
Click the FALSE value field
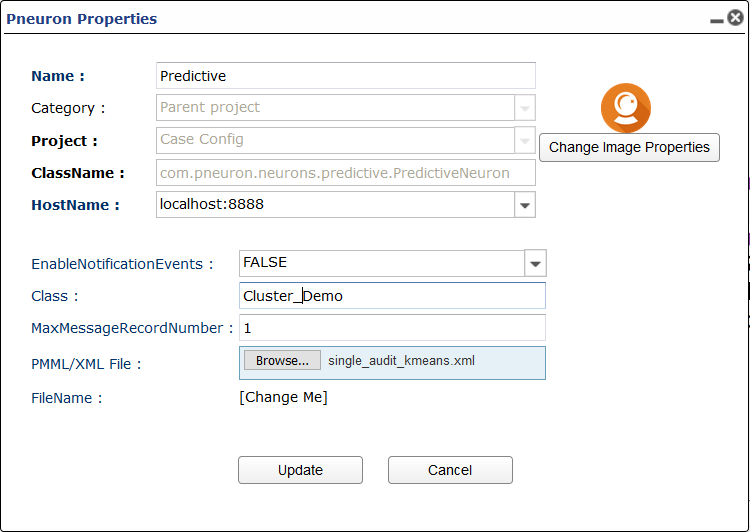coord(382,263)
